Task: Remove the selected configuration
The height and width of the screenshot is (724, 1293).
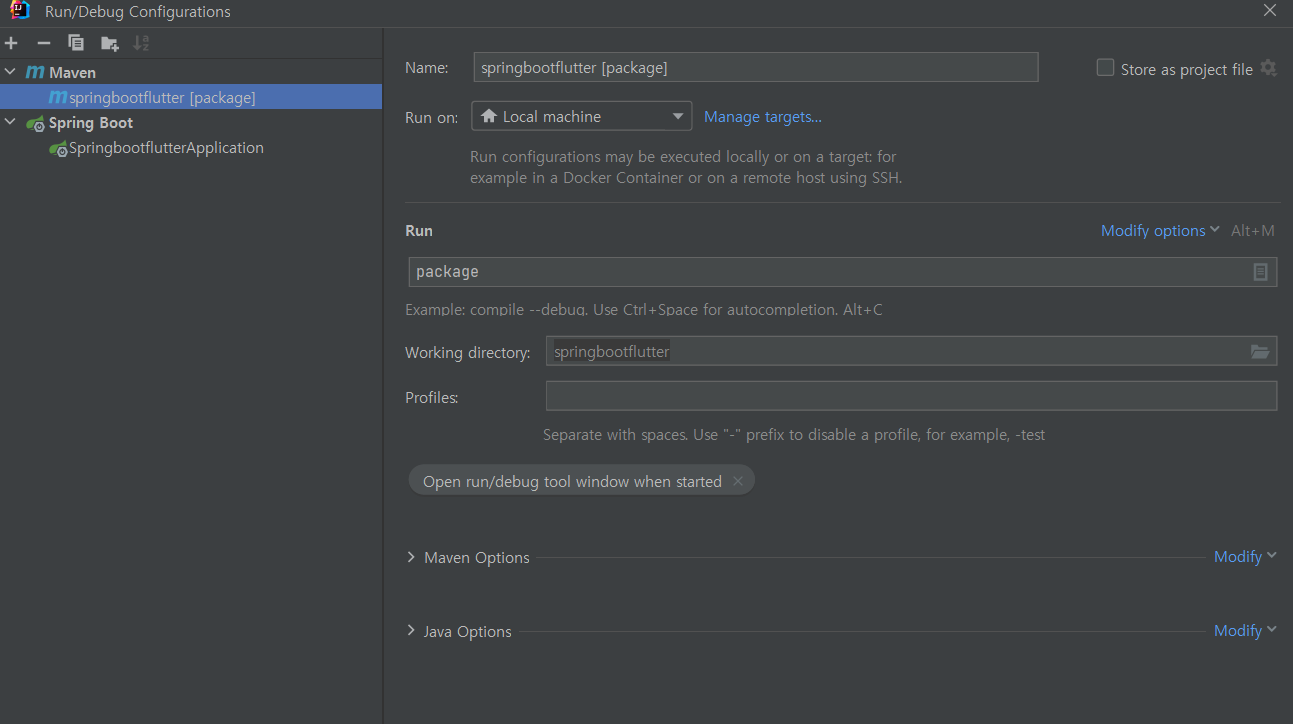Action: (43, 43)
